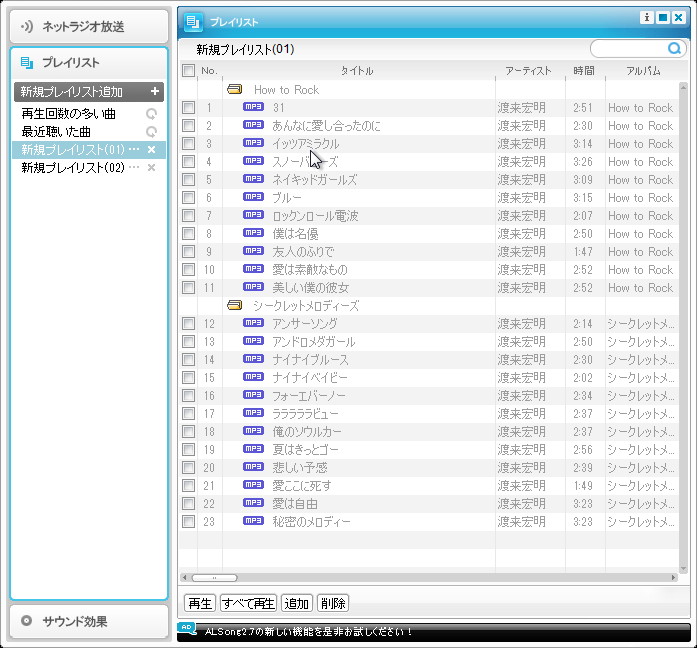
Task: Click MP3 icon for 秘密のメロディー
Action: (x=253, y=520)
